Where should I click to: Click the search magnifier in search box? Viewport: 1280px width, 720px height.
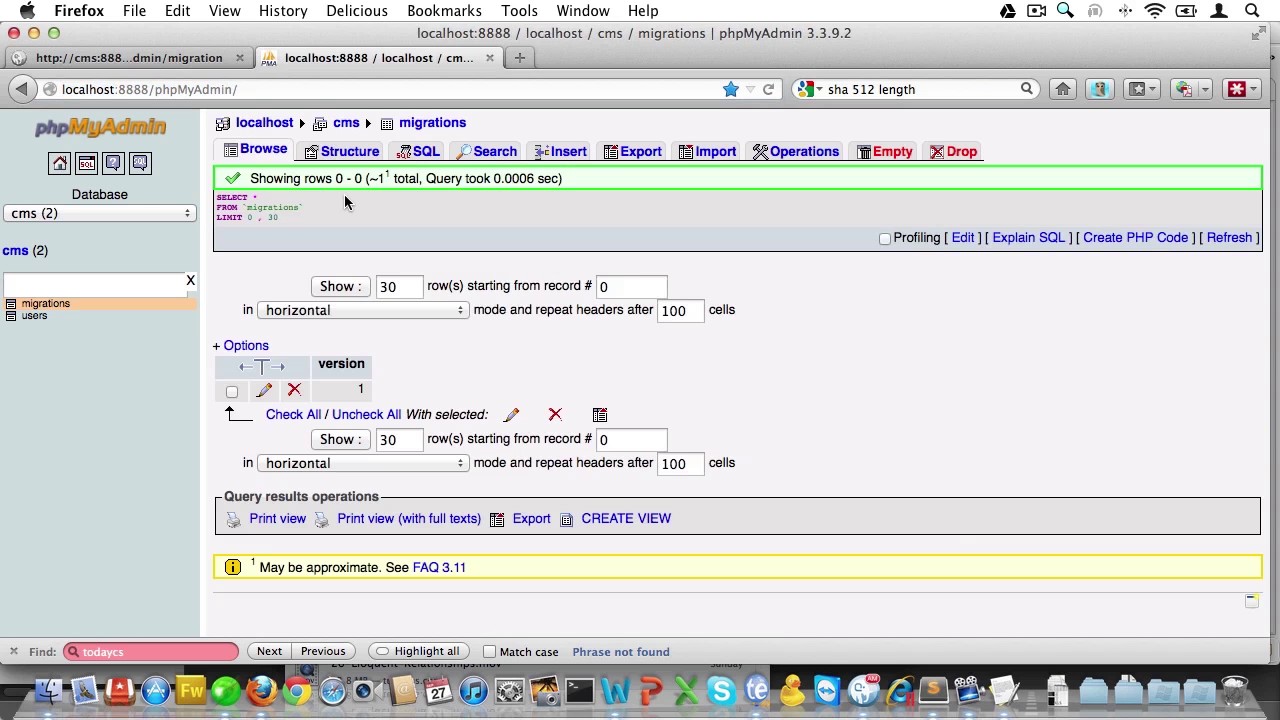1026,89
